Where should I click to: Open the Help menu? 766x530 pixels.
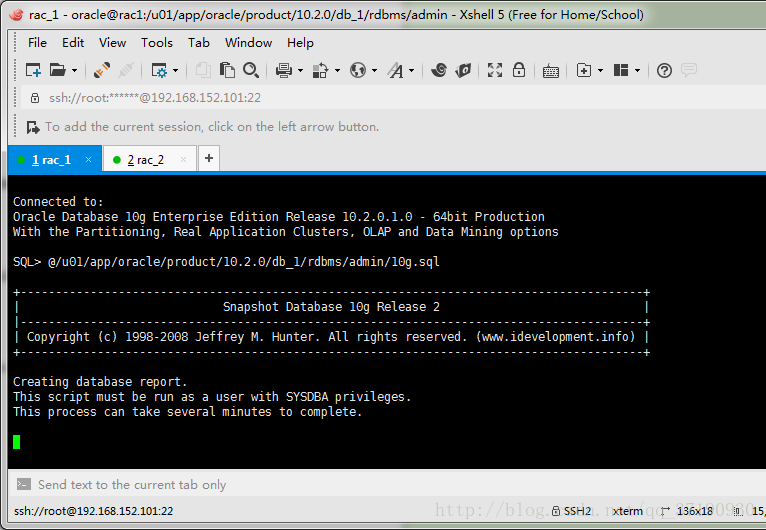tap(300, 43)
